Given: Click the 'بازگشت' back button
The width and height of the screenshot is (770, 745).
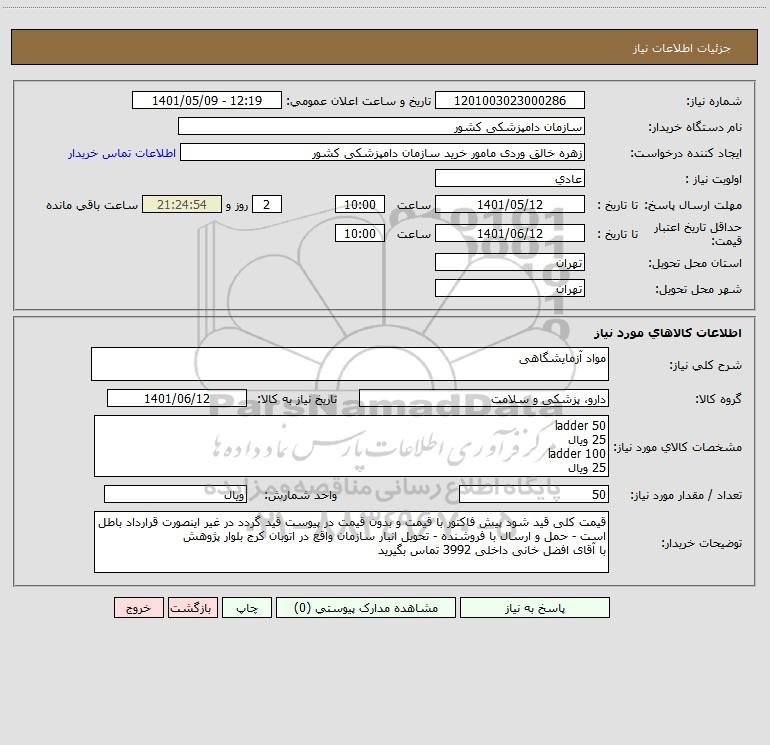Looking at the screenshot, I should tap(192, 607).
